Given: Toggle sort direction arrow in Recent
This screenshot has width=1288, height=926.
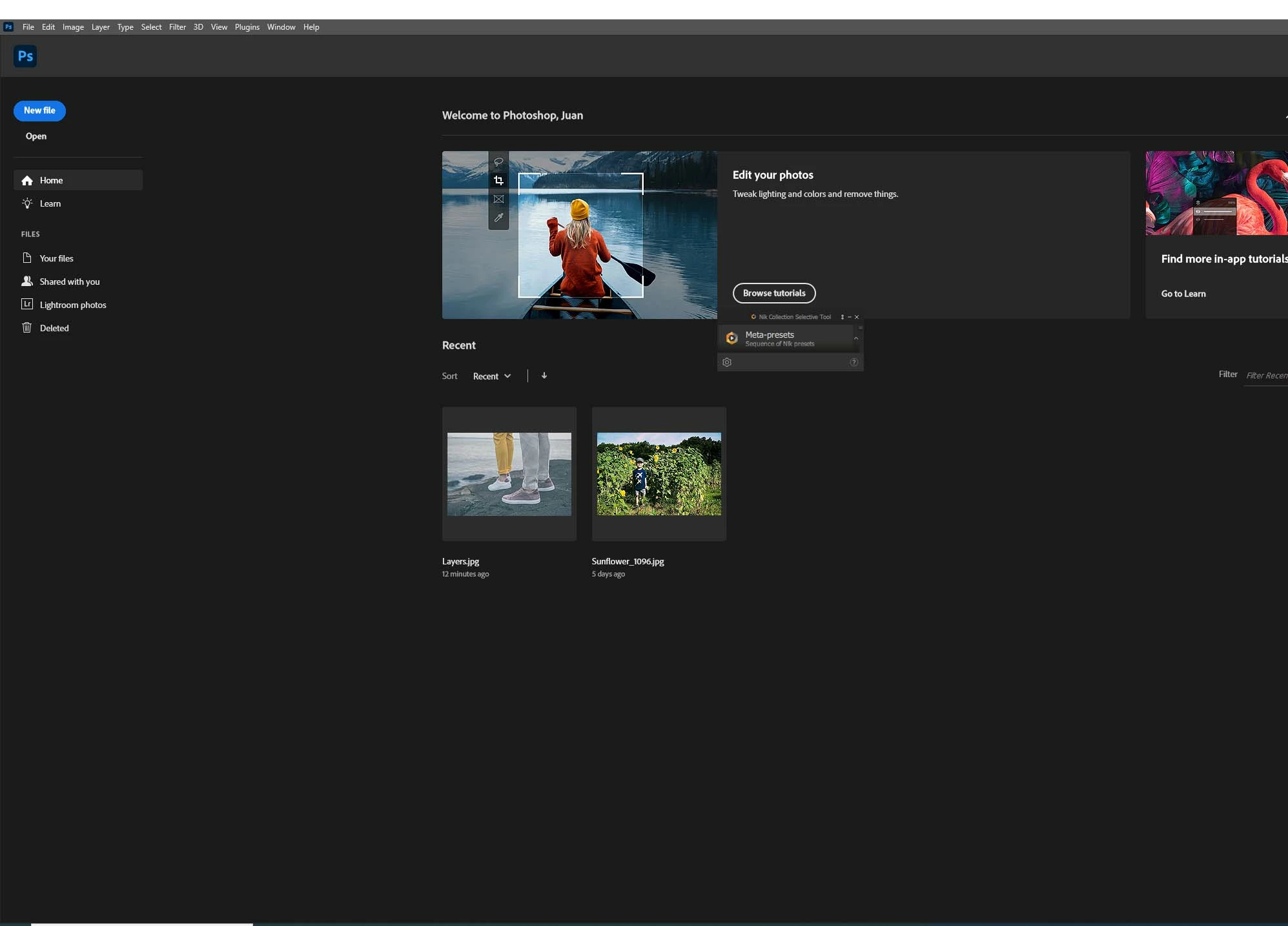Looking at the screenshot, I should (x=544, y=376).
